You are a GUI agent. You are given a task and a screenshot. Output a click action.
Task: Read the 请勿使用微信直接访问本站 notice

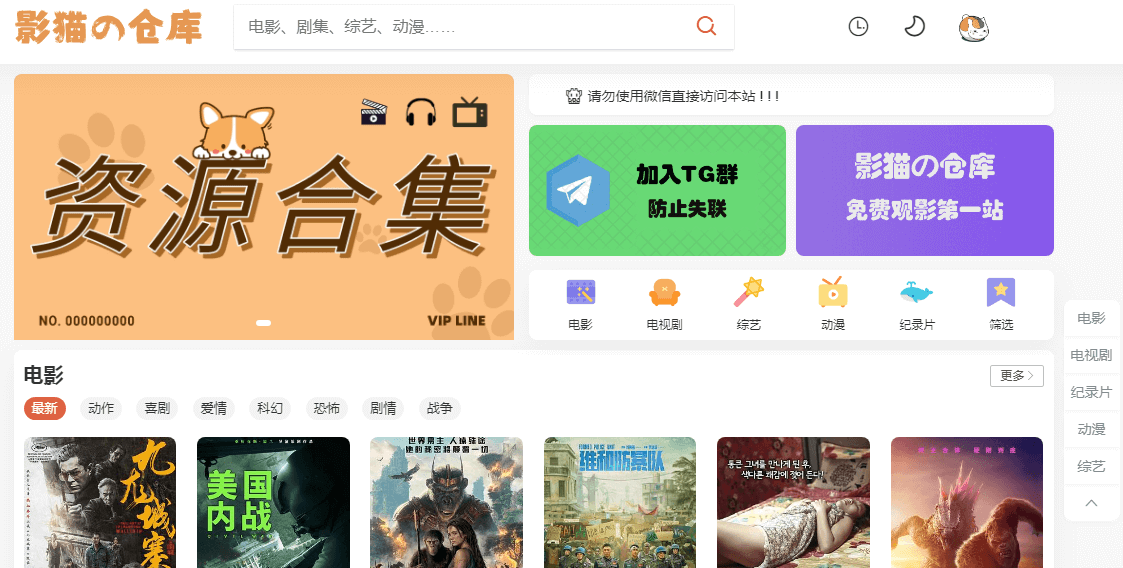coord(683,96)
